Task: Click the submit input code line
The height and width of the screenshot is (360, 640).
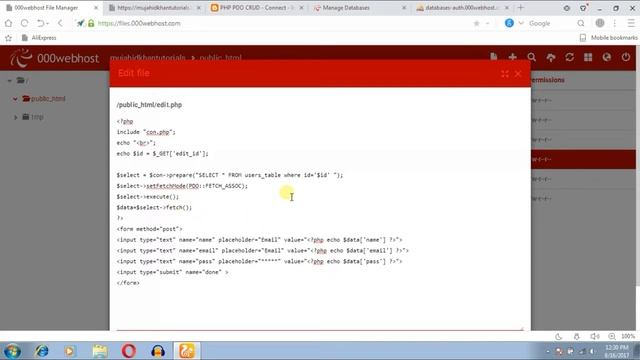Action: tap(172, 272)
